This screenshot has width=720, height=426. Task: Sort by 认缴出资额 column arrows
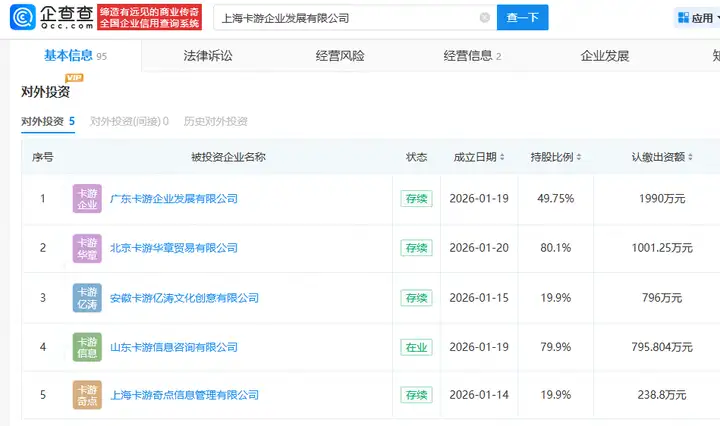[x=690, y=157]
